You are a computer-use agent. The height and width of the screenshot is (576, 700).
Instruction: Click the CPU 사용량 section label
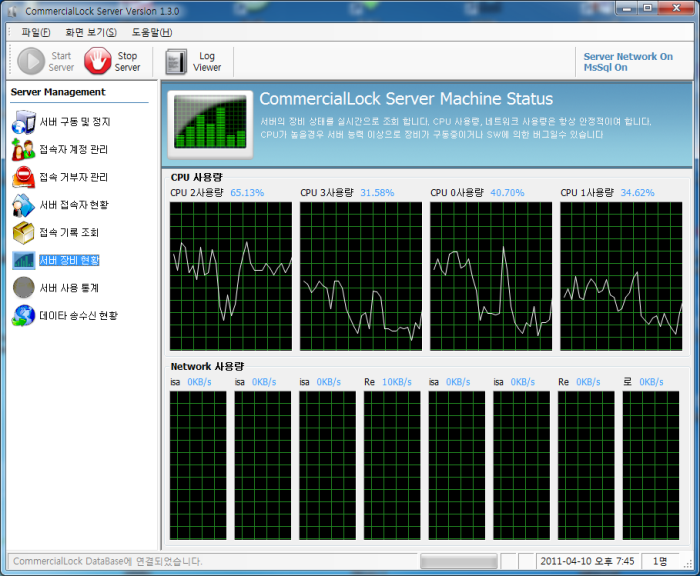[196, 178]
